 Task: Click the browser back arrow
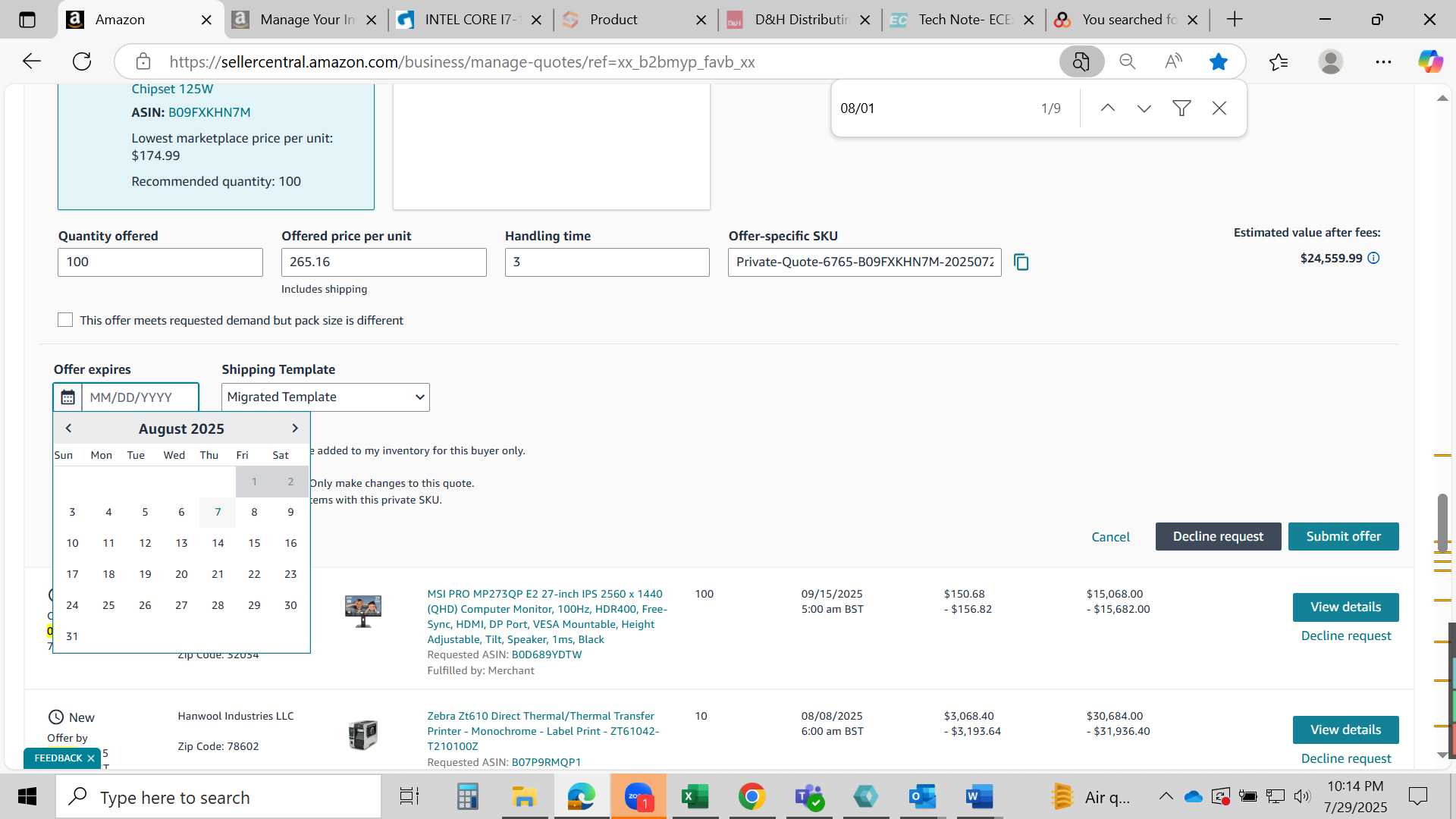tap(32, 61)
